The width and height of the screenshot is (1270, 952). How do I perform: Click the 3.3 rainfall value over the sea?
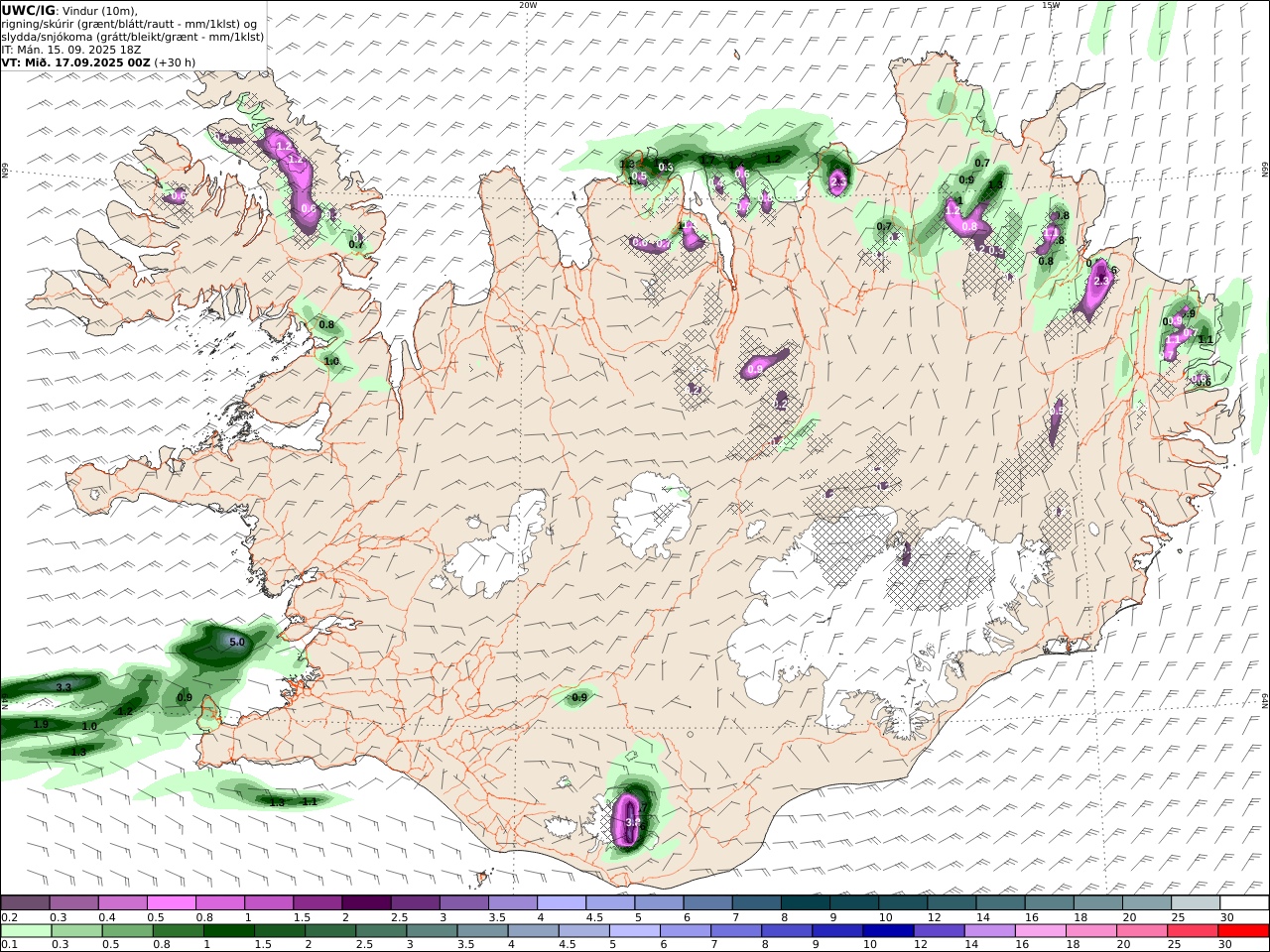click(x=63, y=687)
